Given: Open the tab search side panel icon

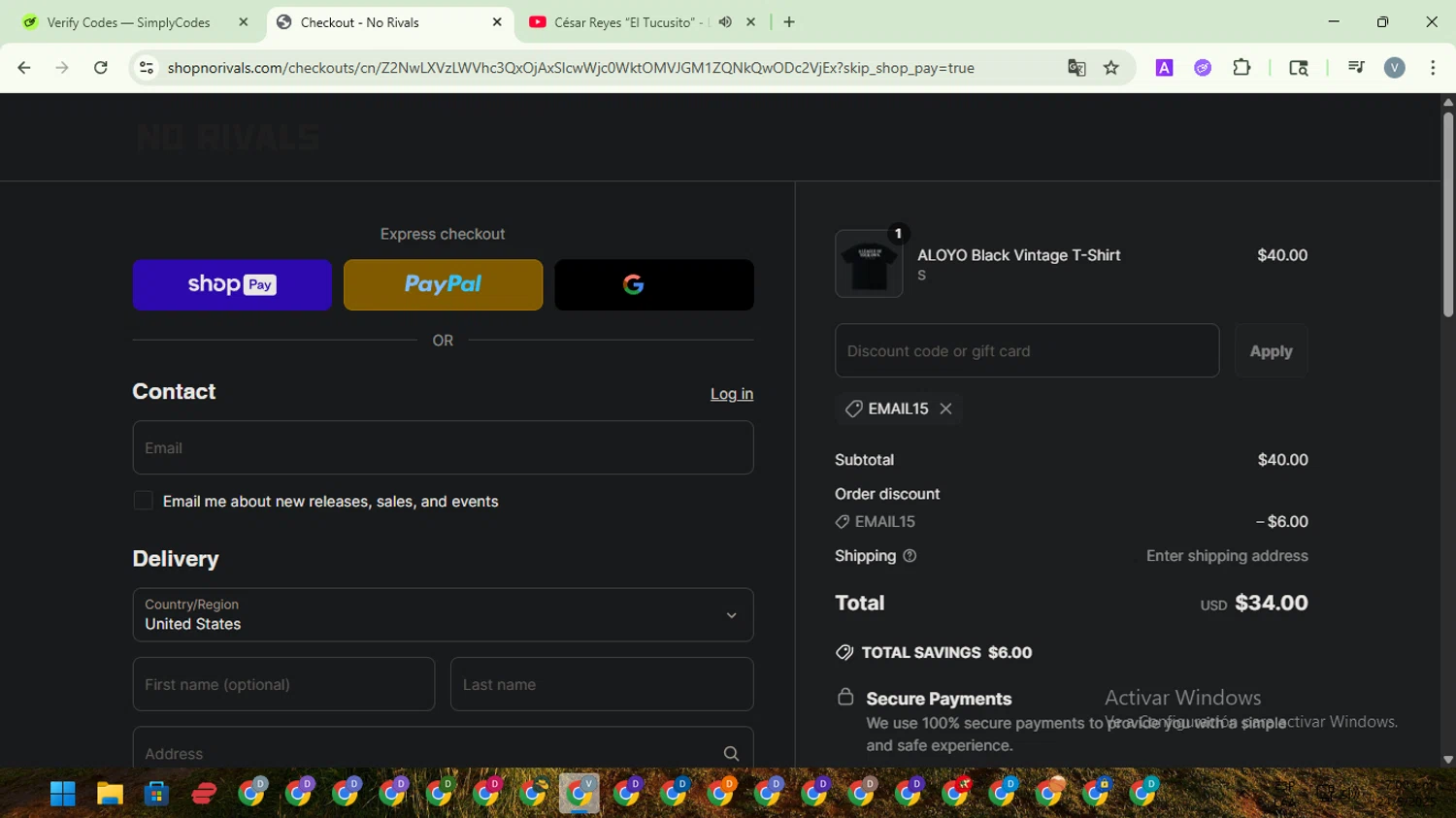Looking at the screenshot, I should [1299, 68].
